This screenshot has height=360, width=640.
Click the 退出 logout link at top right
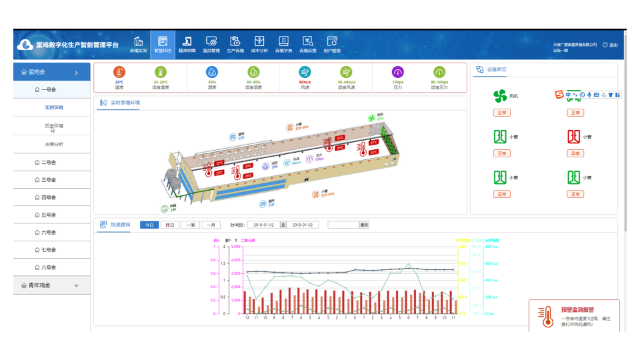611,45
